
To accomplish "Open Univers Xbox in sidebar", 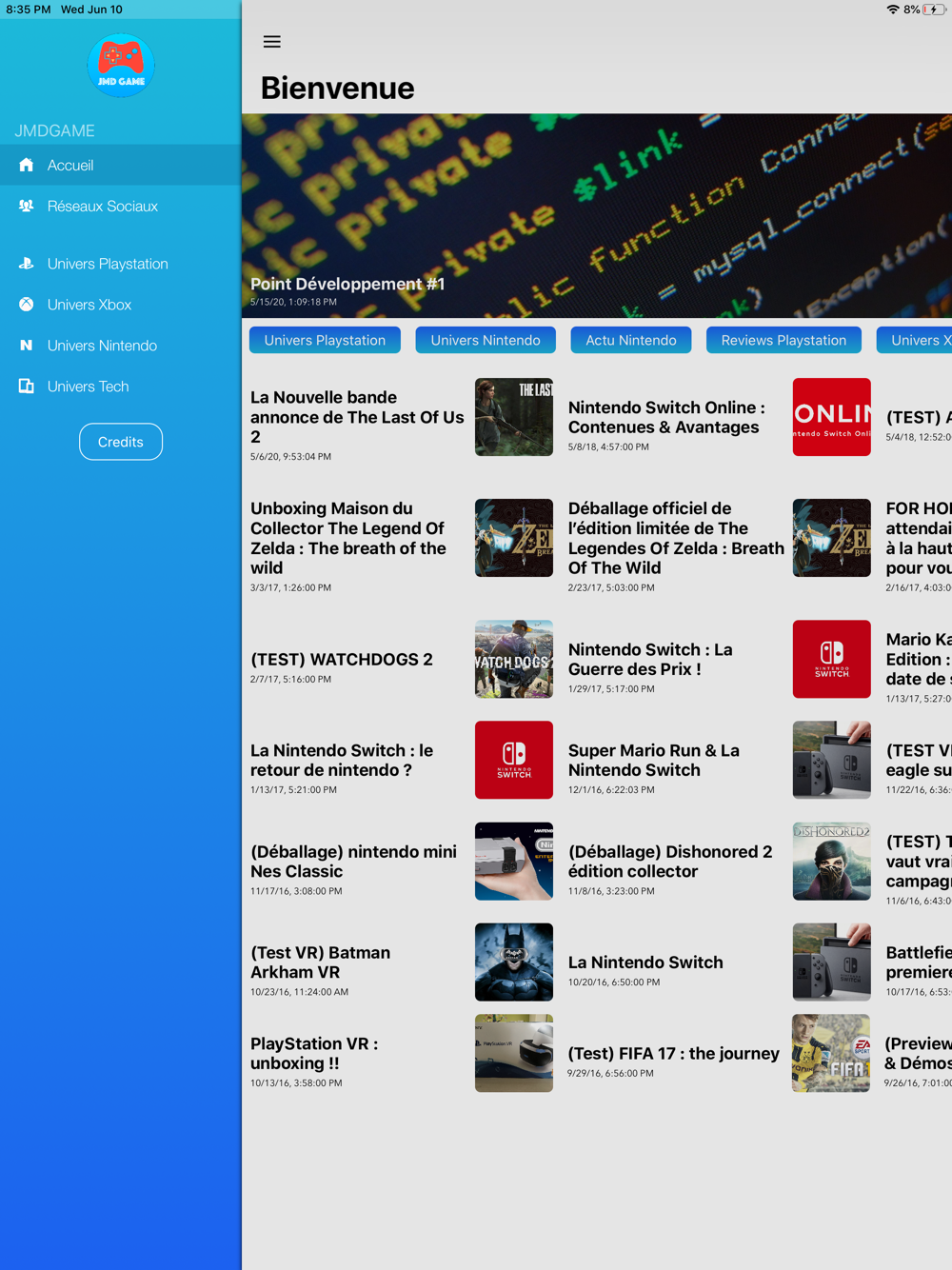I will click(x=121, y=305).
